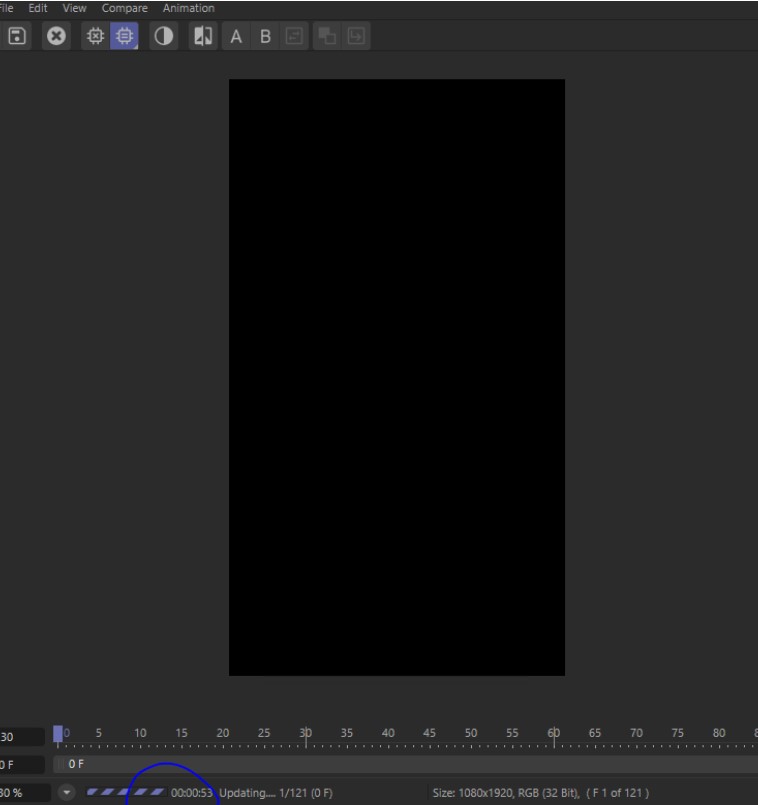Open the zoom percentage dropdown arrow
This screenshot has width=758, height=805.
67,793
